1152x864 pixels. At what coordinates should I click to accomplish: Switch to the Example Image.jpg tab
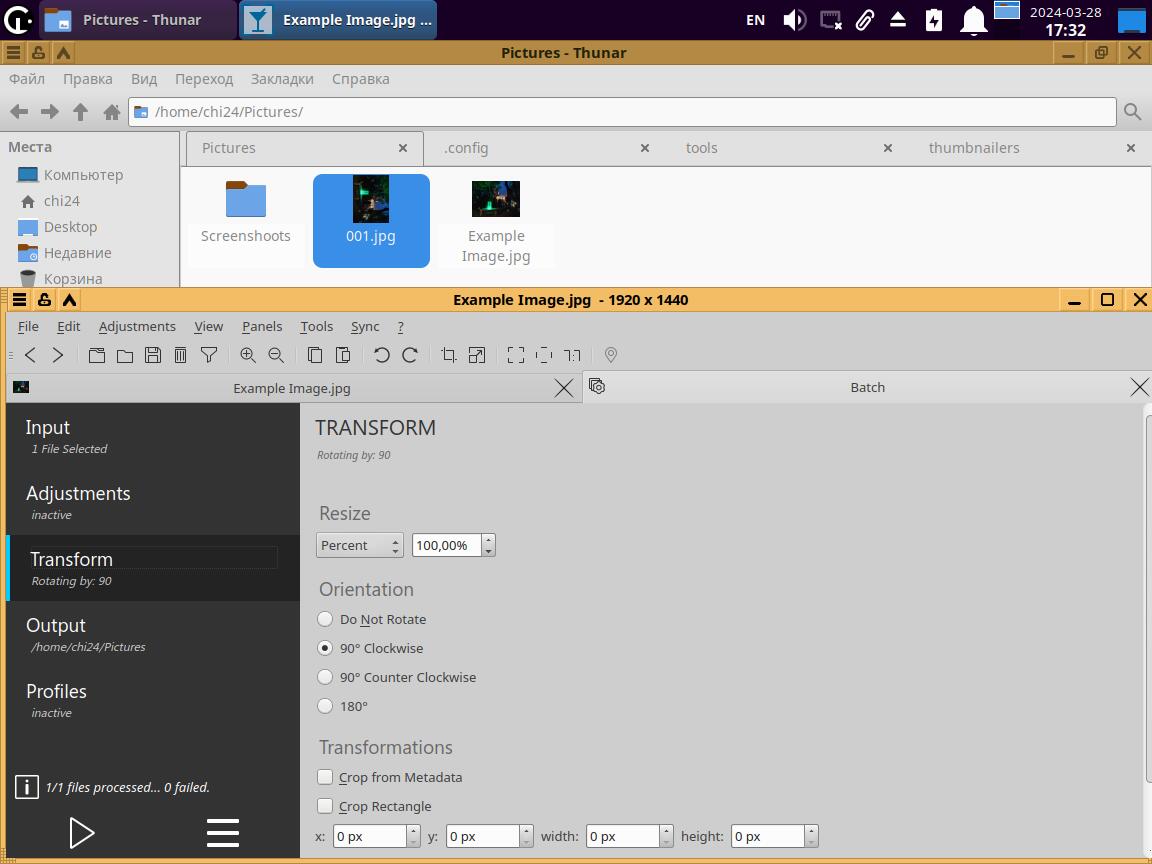[291, 388]
